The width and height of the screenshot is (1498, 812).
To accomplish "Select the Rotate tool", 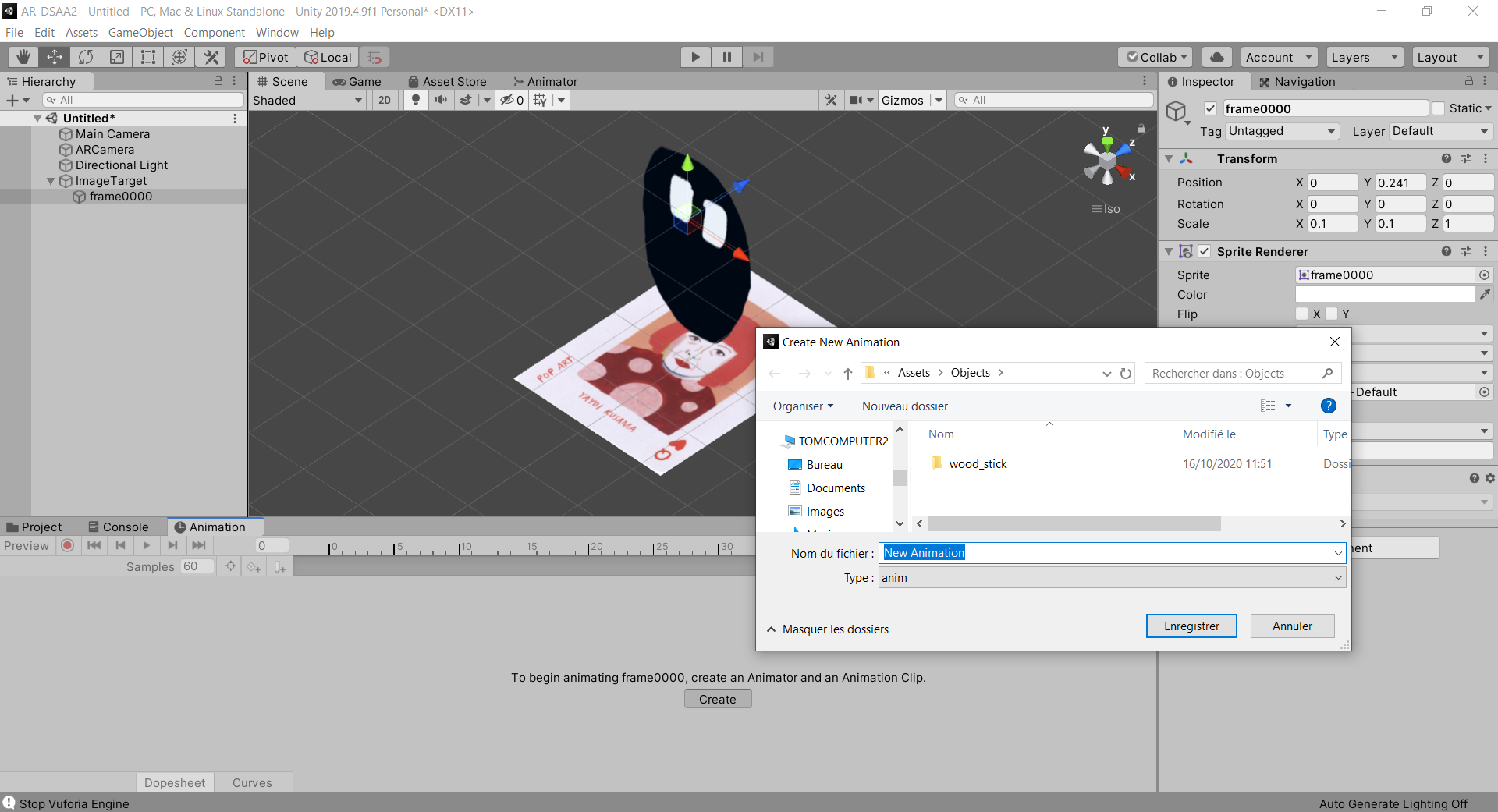I will (86, 57).
